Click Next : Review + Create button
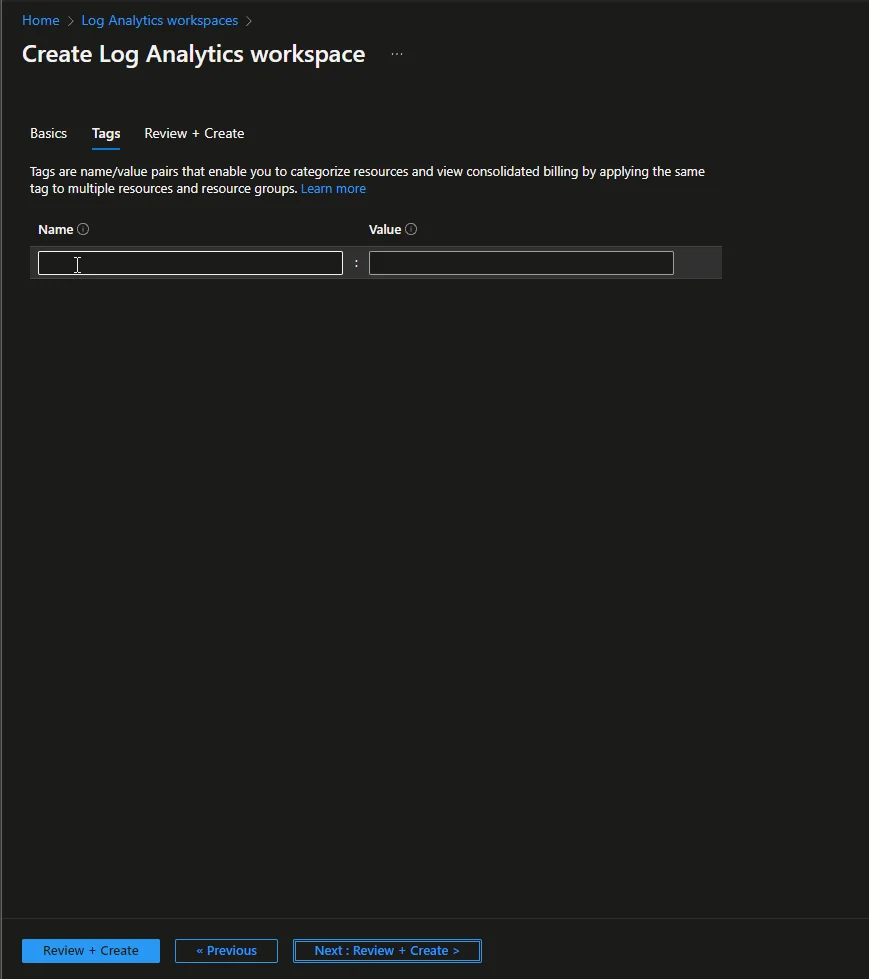869x979 pixels. point(387,951)
